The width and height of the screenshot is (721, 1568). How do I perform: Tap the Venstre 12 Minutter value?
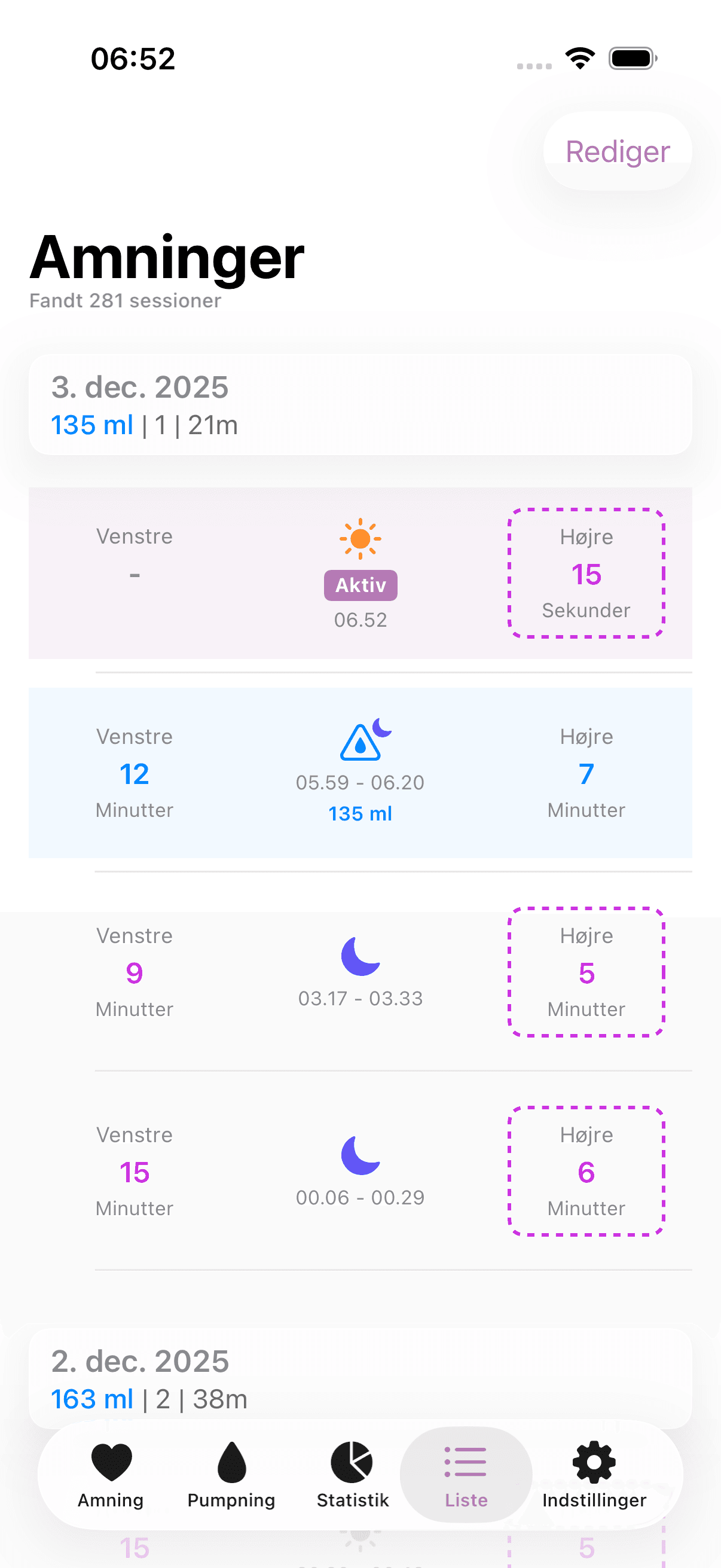click(134, 773)
